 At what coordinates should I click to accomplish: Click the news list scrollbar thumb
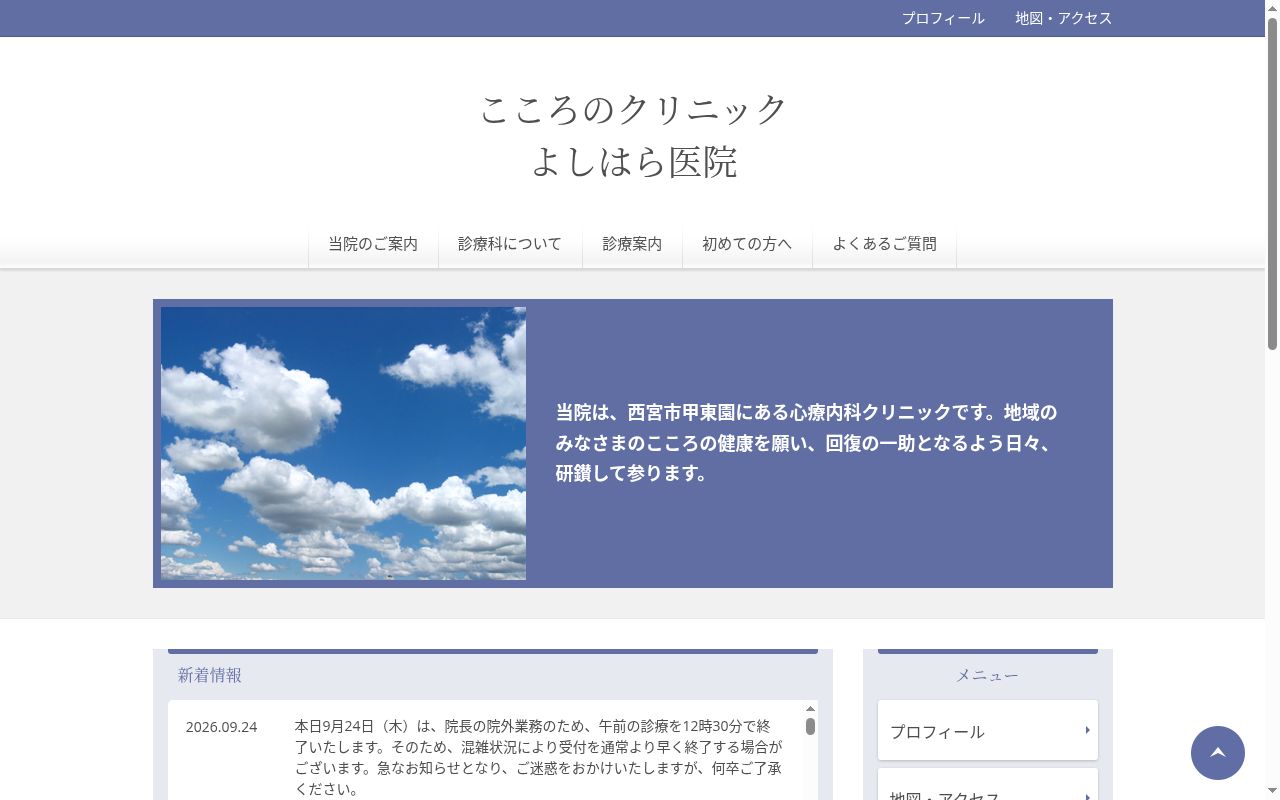coord(810,726)
